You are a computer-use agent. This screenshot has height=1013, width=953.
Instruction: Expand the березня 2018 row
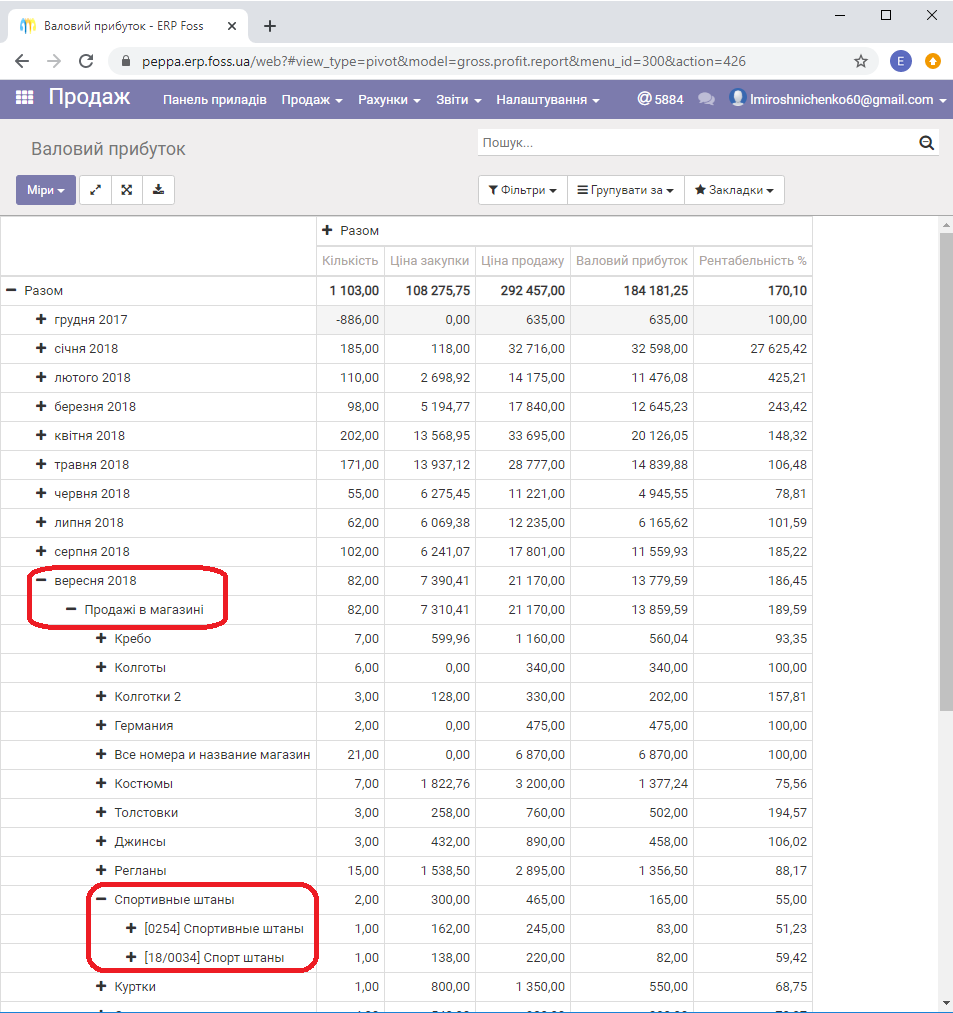coord(41,406)
